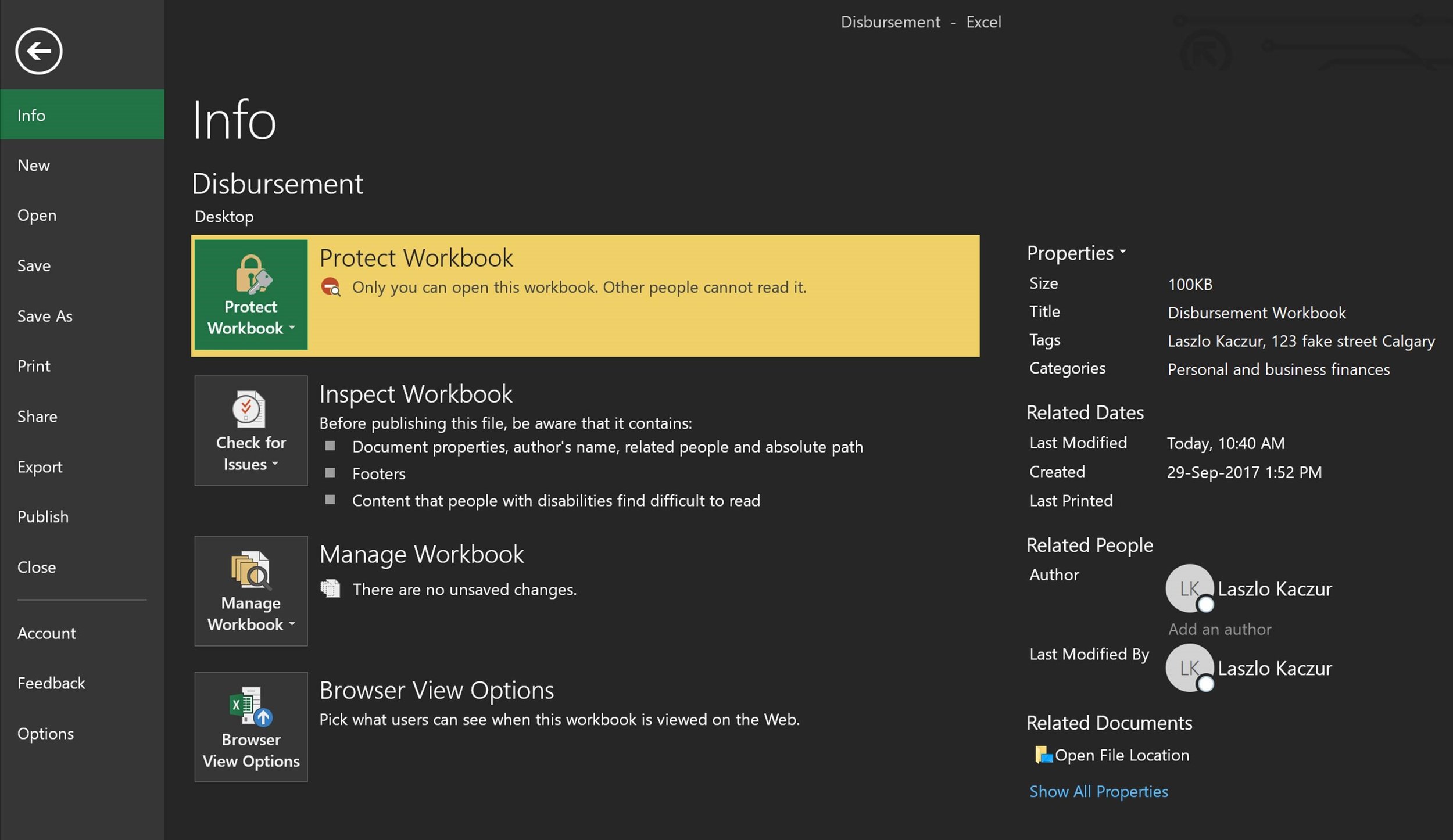Select Open in the sidebar

[82, 216]
